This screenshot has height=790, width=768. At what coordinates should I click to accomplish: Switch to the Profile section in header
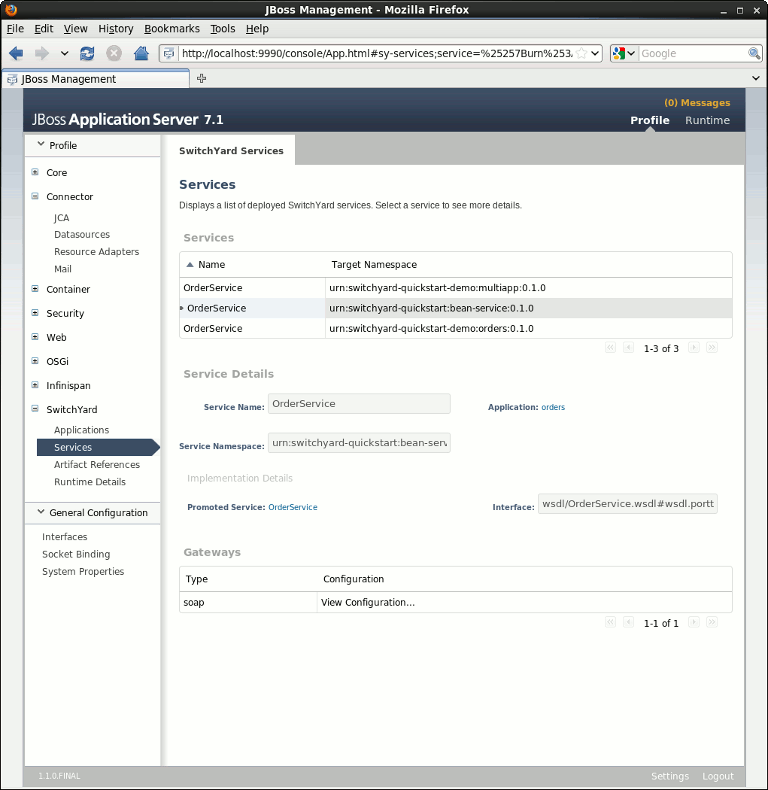coord(650,120)
